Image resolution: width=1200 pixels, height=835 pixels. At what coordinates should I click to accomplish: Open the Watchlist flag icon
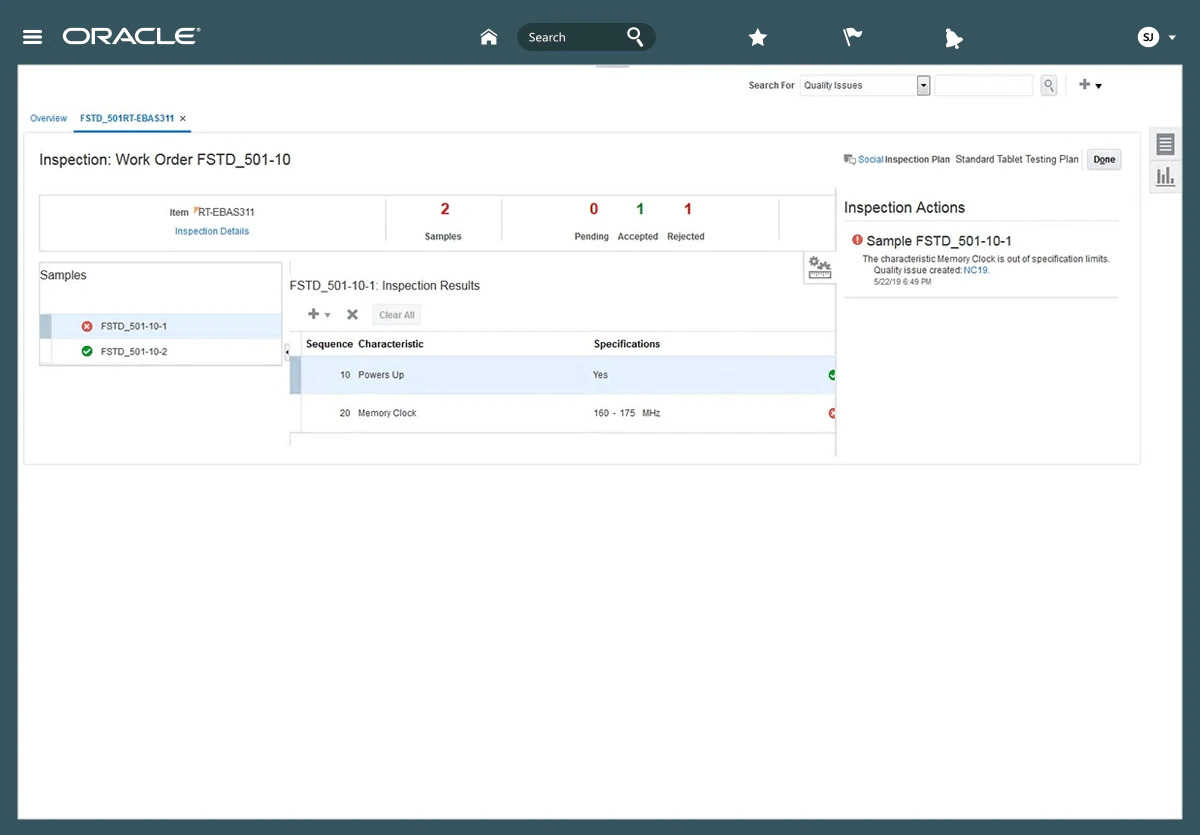(x=852, y=37)
